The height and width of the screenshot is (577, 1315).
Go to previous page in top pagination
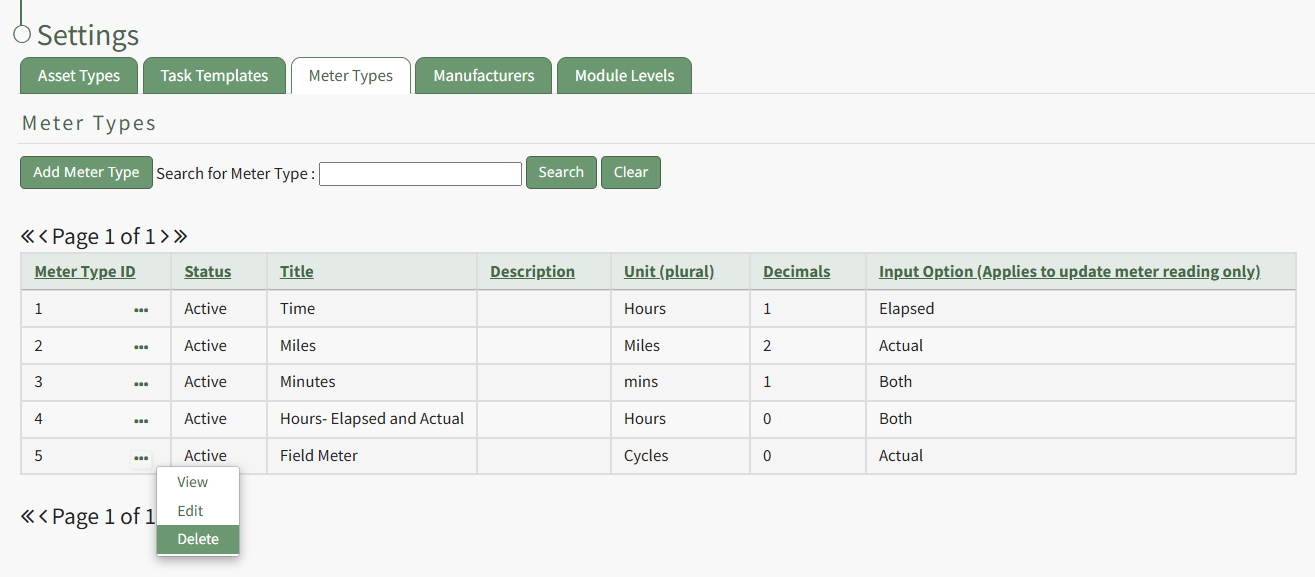point(44,237)
